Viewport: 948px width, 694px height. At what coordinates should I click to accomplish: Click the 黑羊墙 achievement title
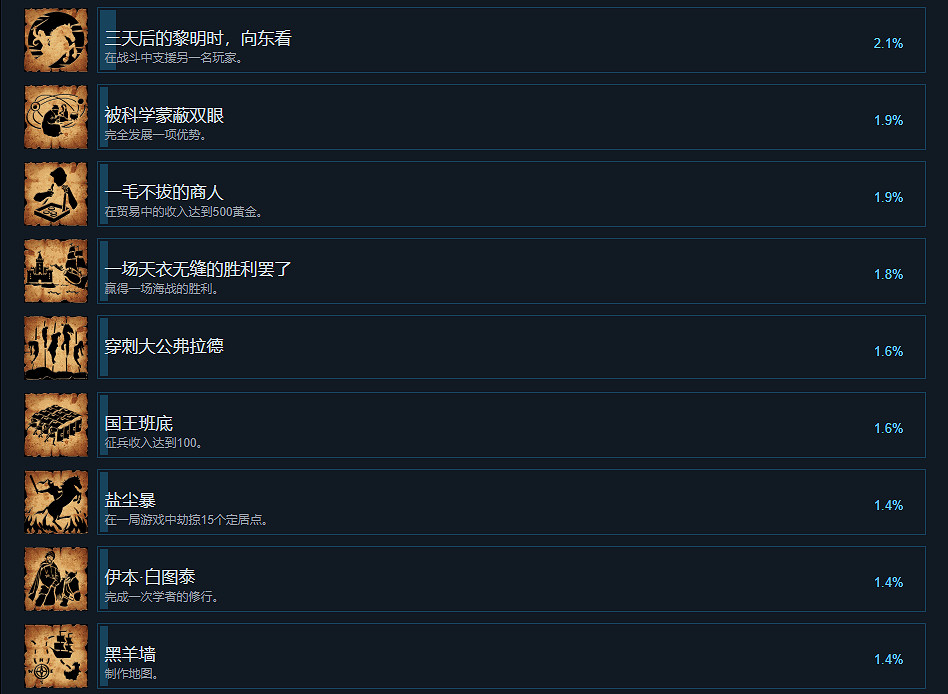click(130, 653)
